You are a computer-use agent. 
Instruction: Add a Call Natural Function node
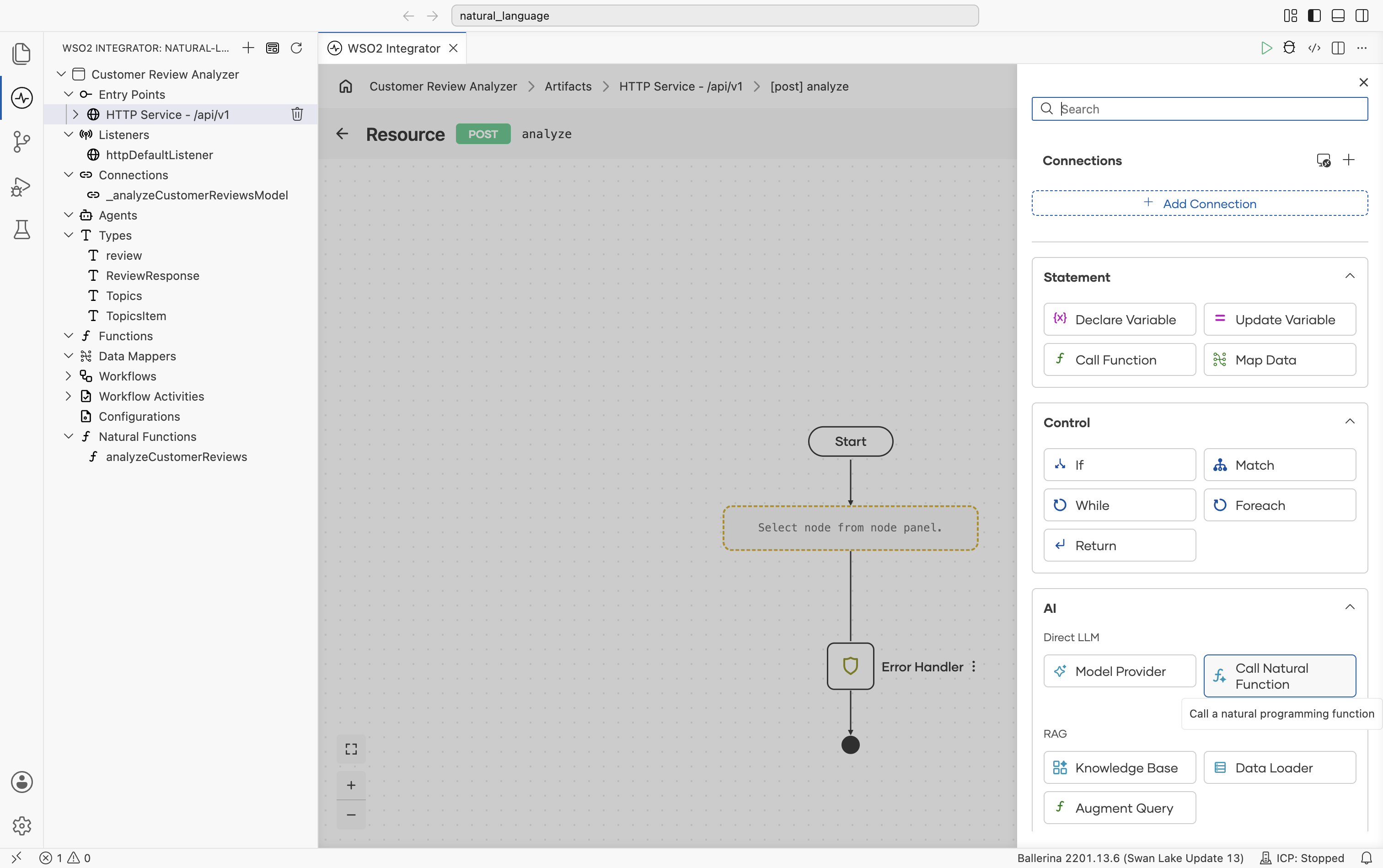point(1280,675)
